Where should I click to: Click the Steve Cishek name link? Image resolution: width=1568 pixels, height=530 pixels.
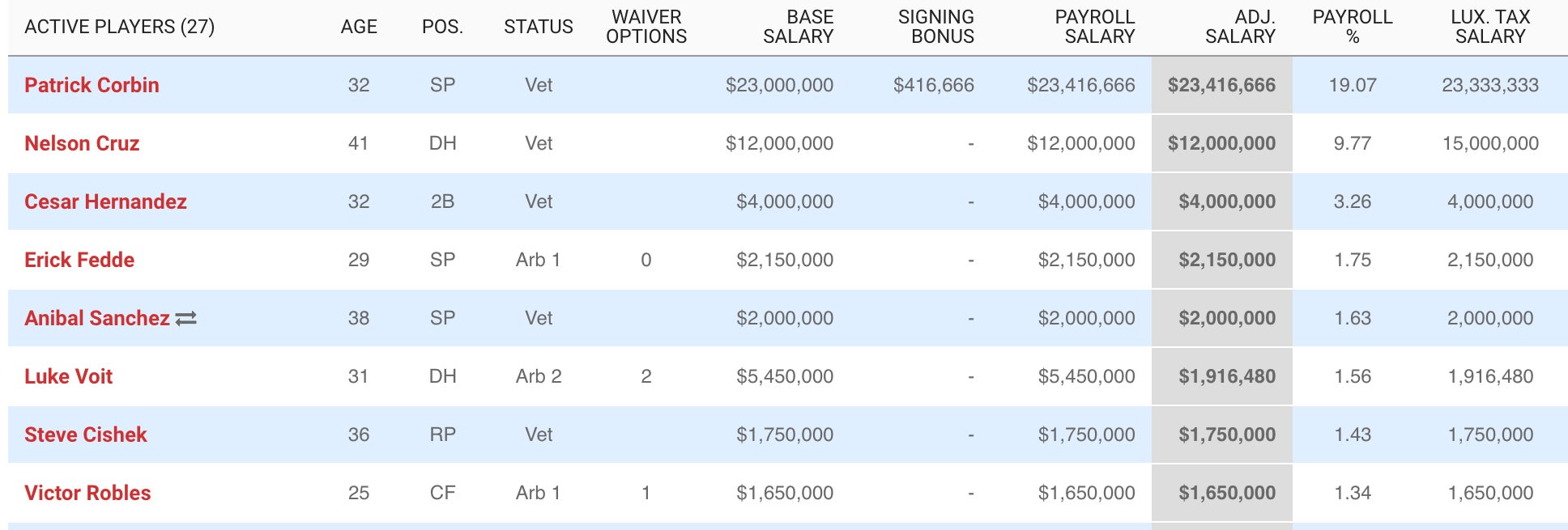pos(86,435)
